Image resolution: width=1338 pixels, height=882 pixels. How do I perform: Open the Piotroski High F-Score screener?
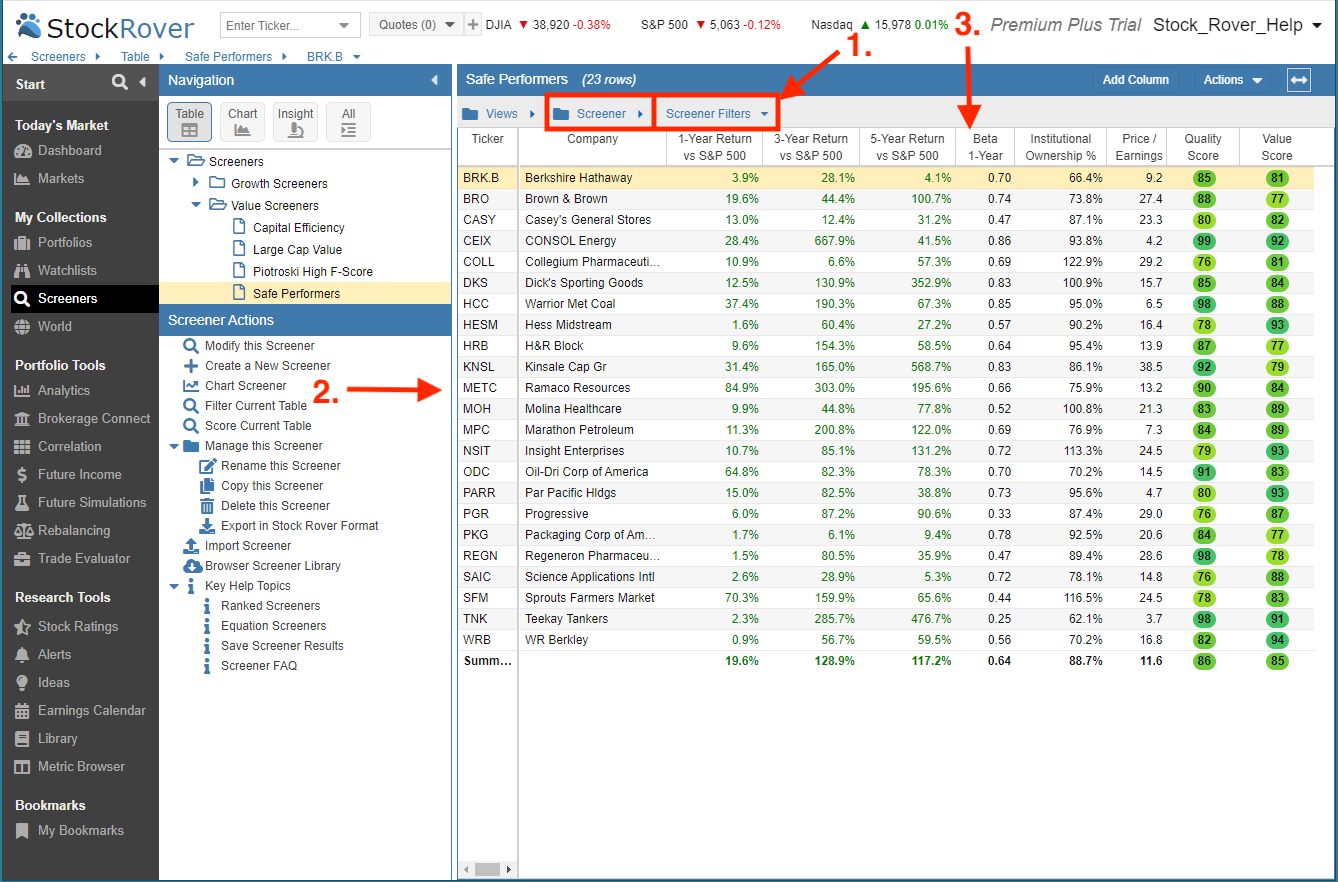(x=313, y=272)
